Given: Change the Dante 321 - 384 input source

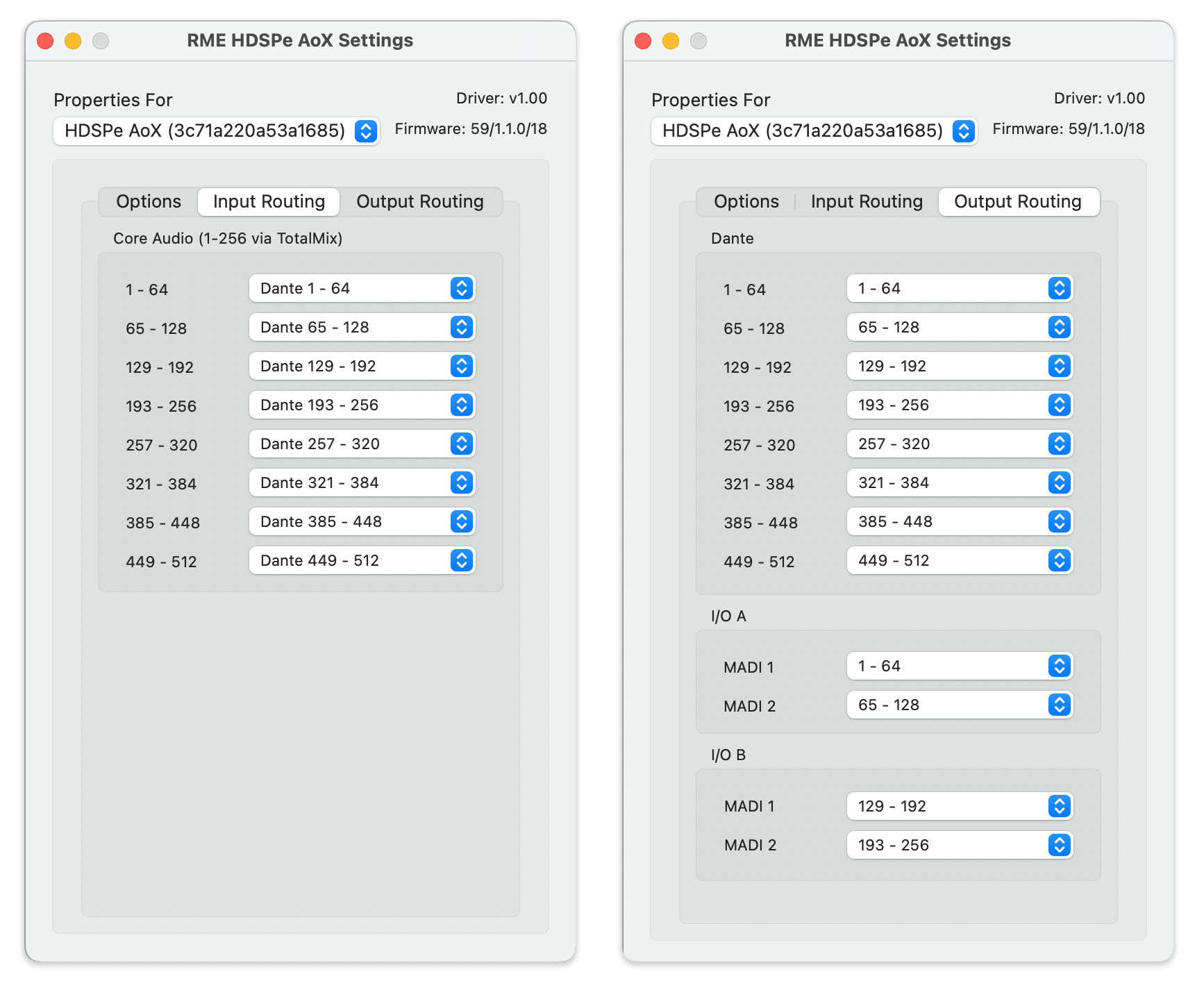Looking at the screenshot, I should click(362, 483).
